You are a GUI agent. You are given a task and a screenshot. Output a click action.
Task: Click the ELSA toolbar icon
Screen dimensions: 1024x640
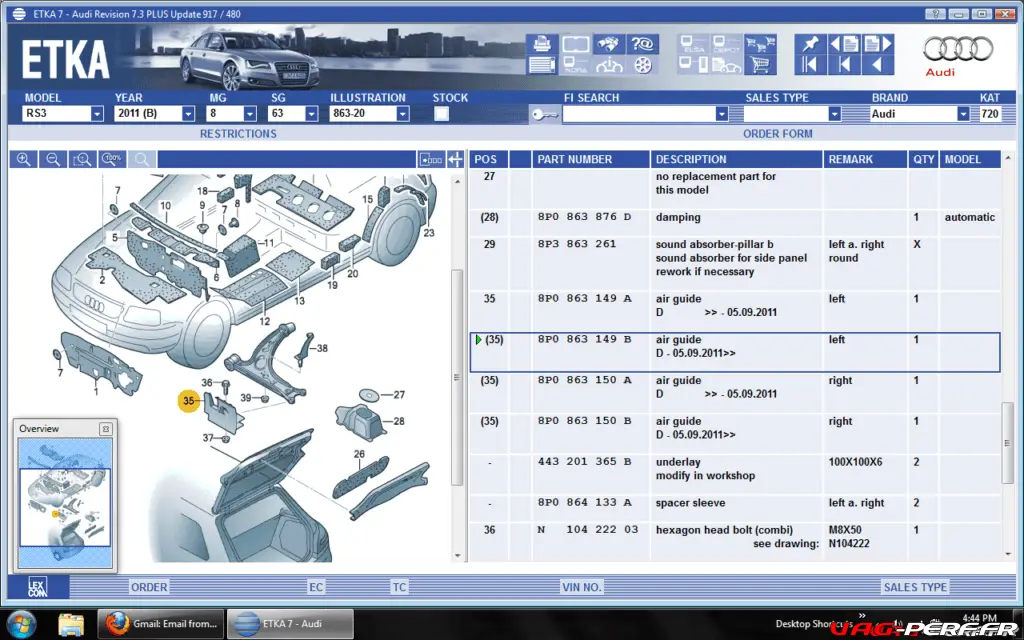click(693, 44)
